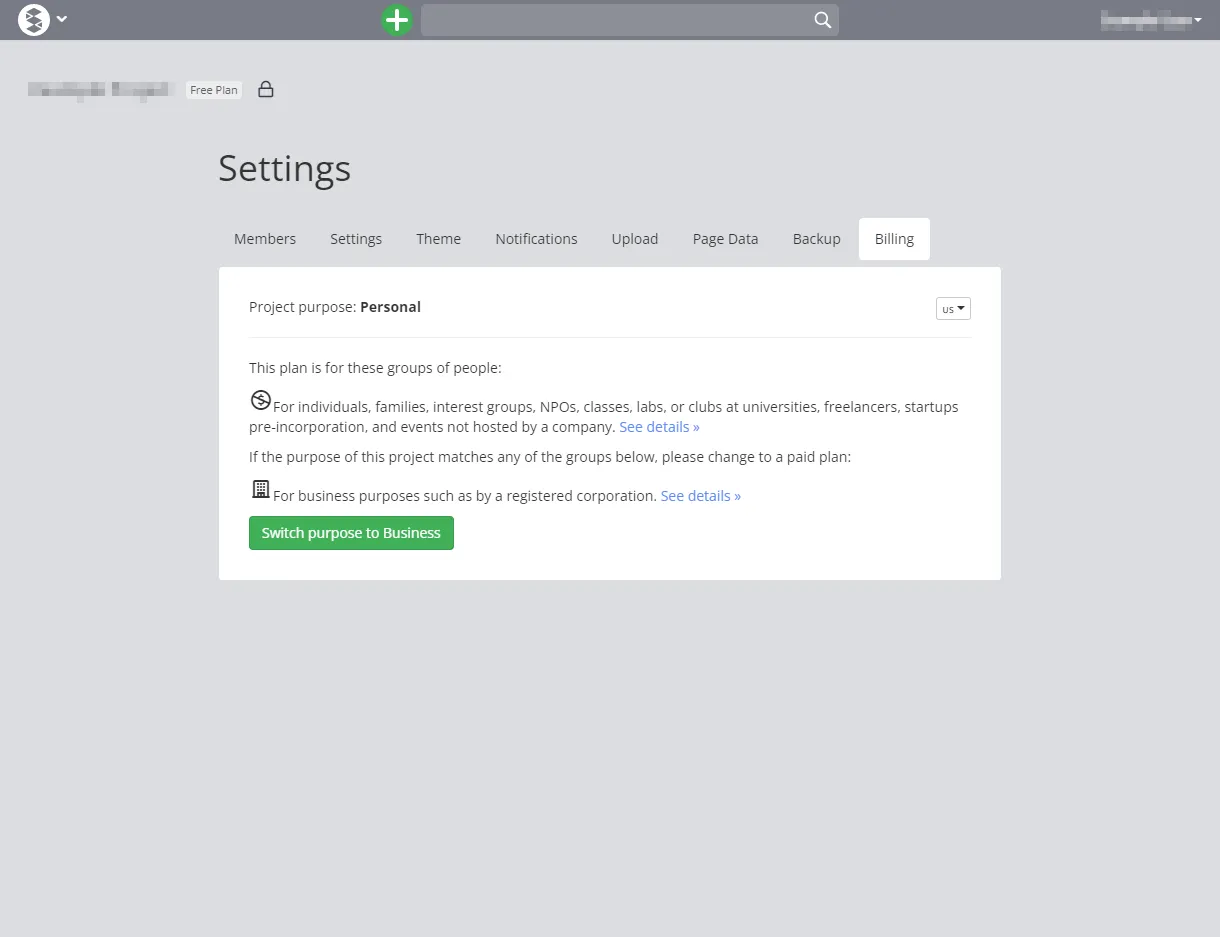Open See details link for personal plan
The image size is (1220, 937).
659,427
